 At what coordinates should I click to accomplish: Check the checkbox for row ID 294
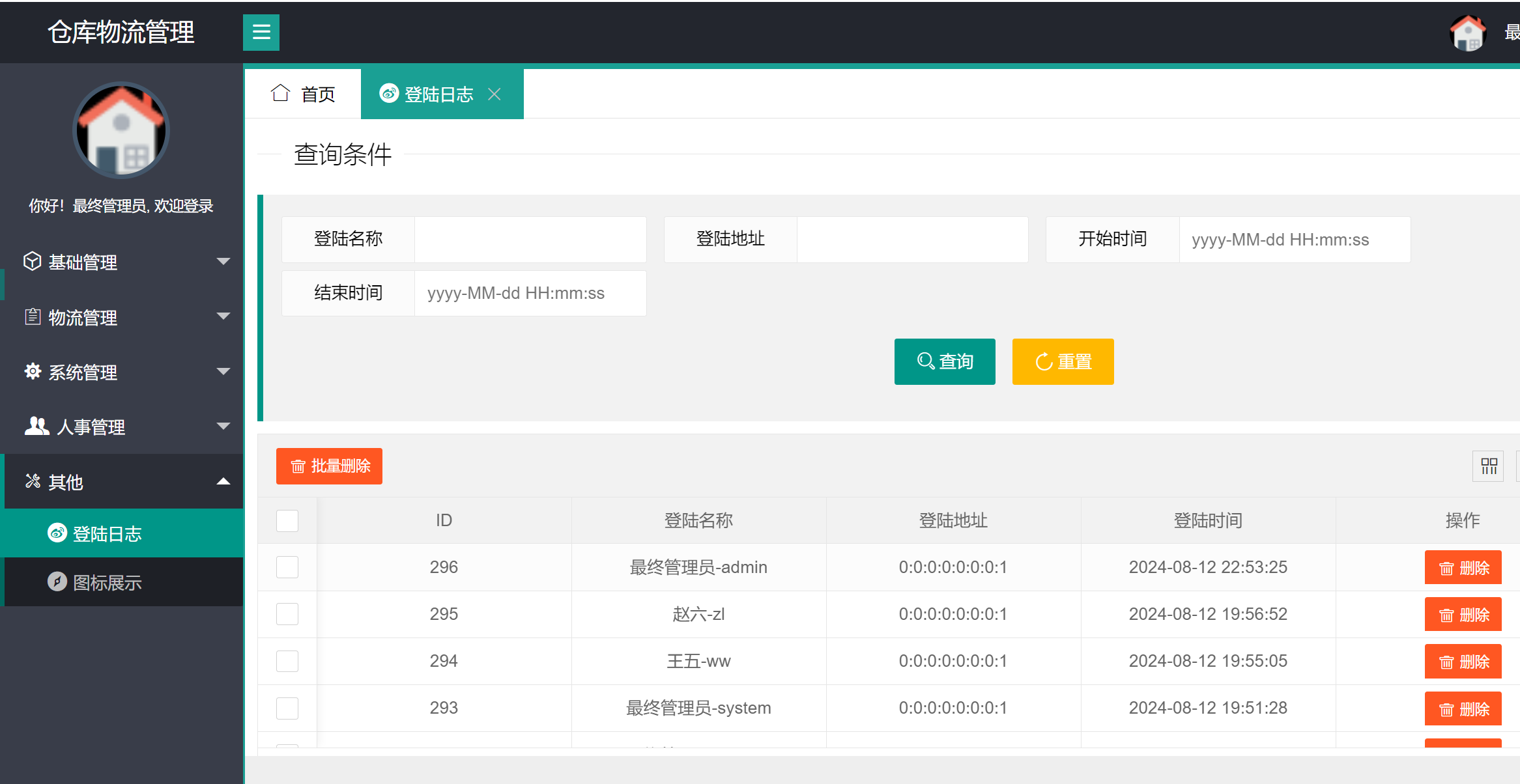pyautogui.click(x=287, y=661)
